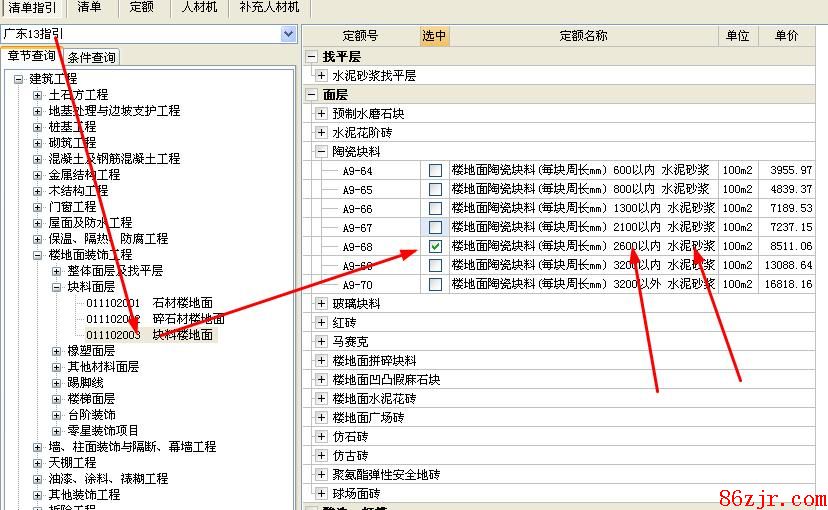Click the 定额名称 column header
The image size is (828, 510).
[x=583, y=36]
